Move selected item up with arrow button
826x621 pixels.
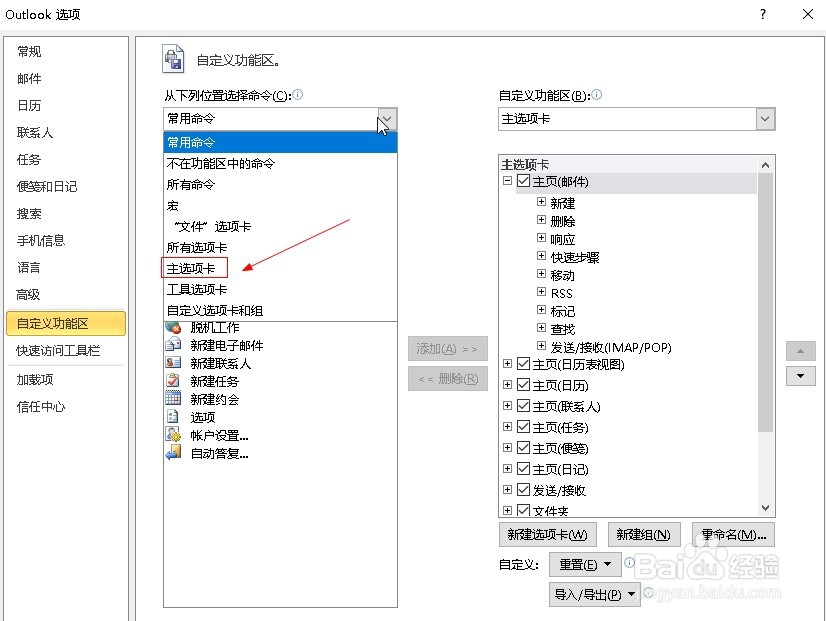pos(801,351)
